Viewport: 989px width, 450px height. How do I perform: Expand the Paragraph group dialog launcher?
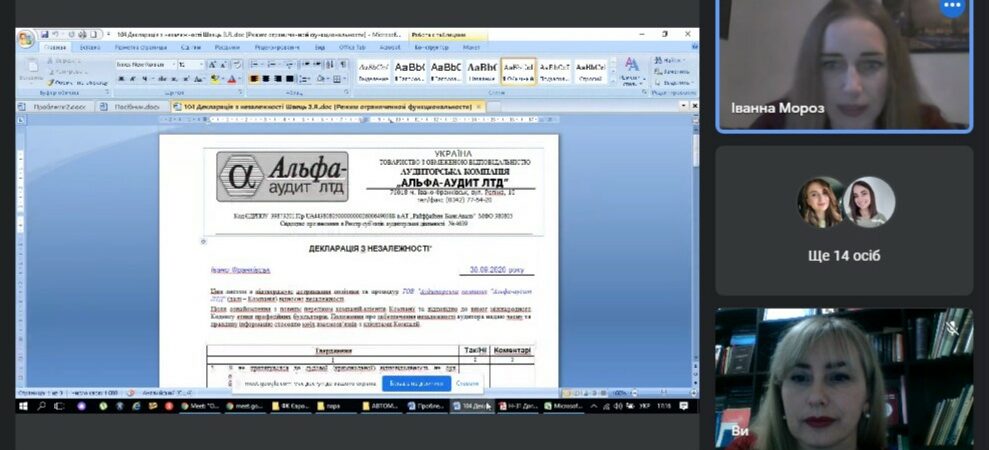click(346, 92)
